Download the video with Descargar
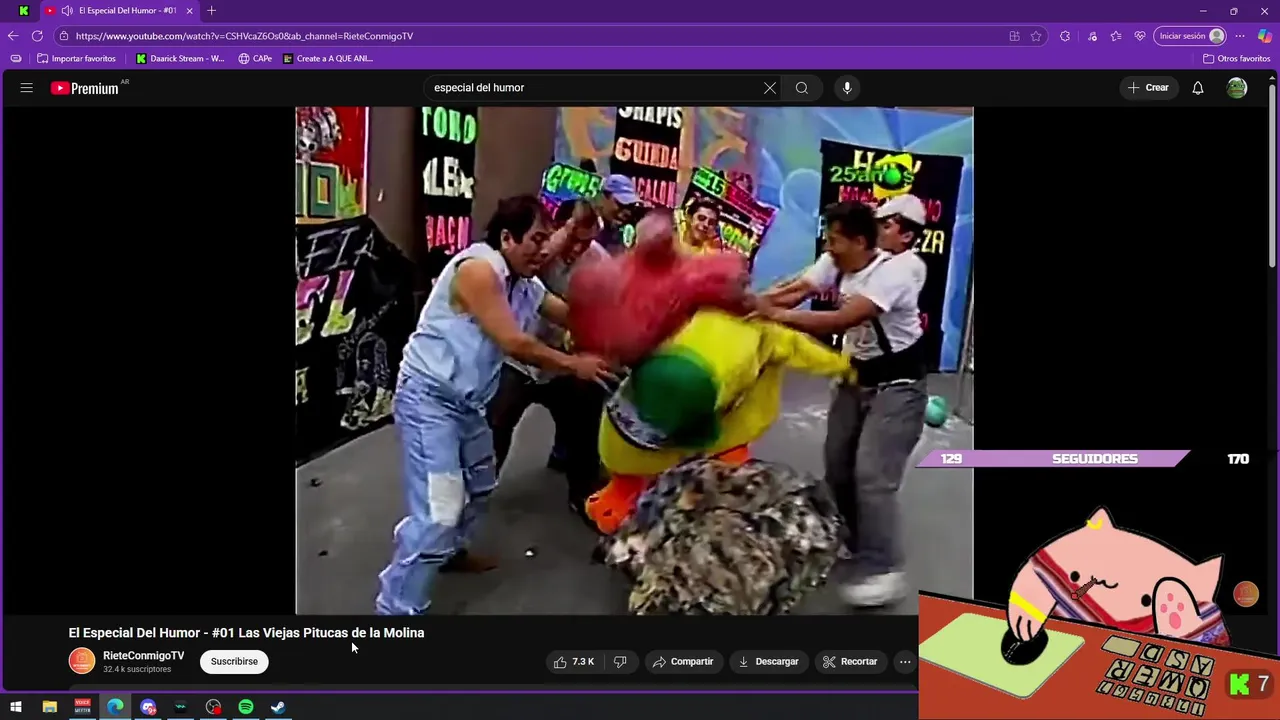Viewport: 1280px width, 720px height. tap(768, 662)
